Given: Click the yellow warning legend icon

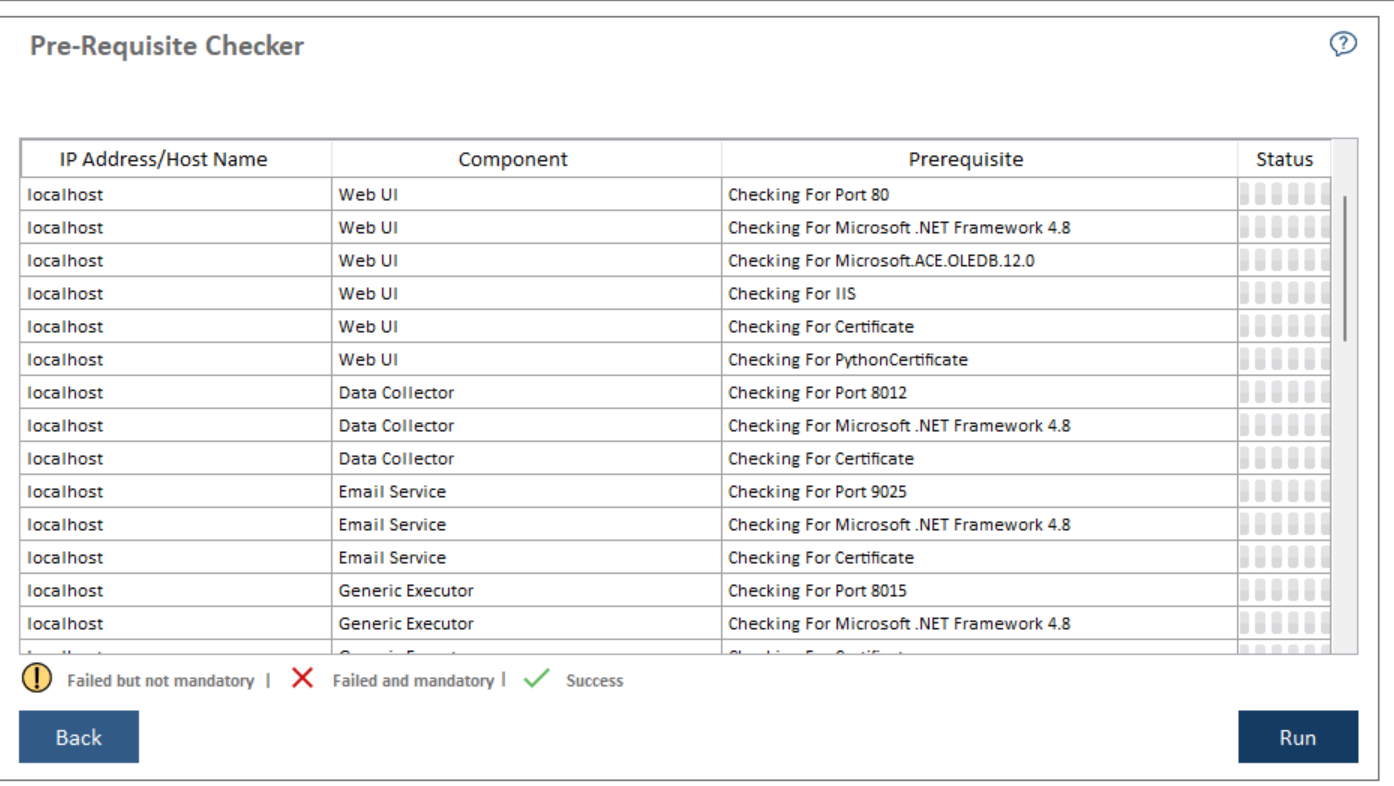Looking at the screenshot, I should 37,679.
